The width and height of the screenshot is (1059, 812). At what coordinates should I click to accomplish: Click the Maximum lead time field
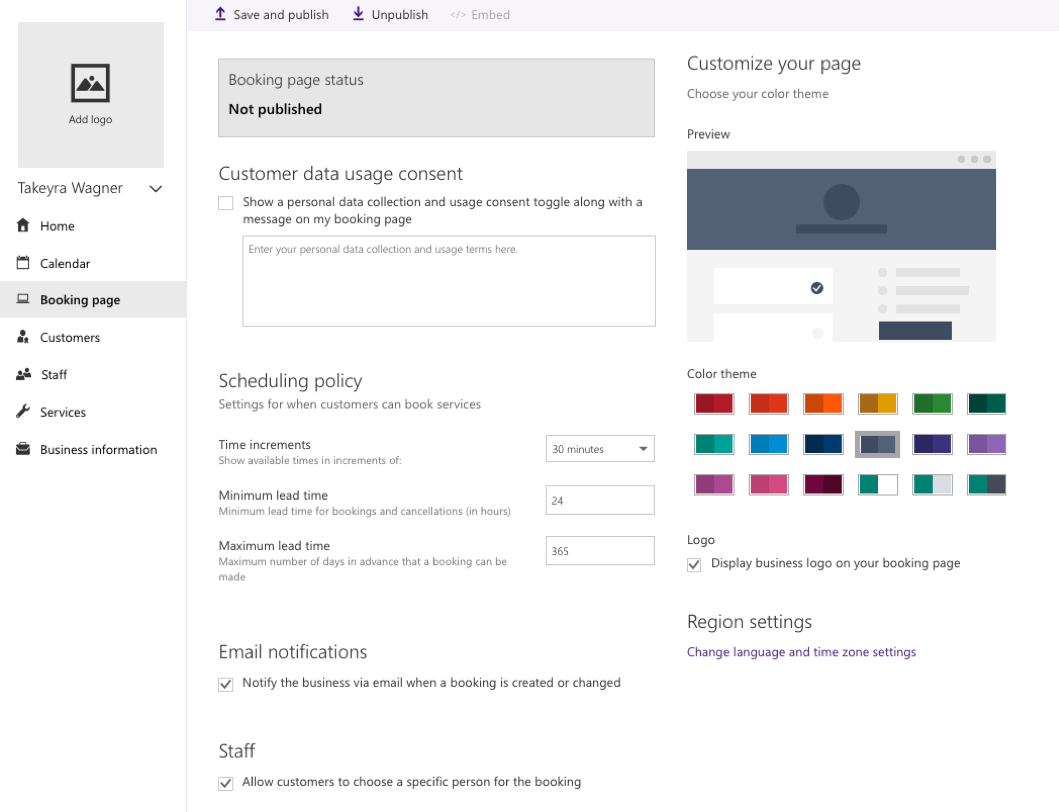point(600,551)
